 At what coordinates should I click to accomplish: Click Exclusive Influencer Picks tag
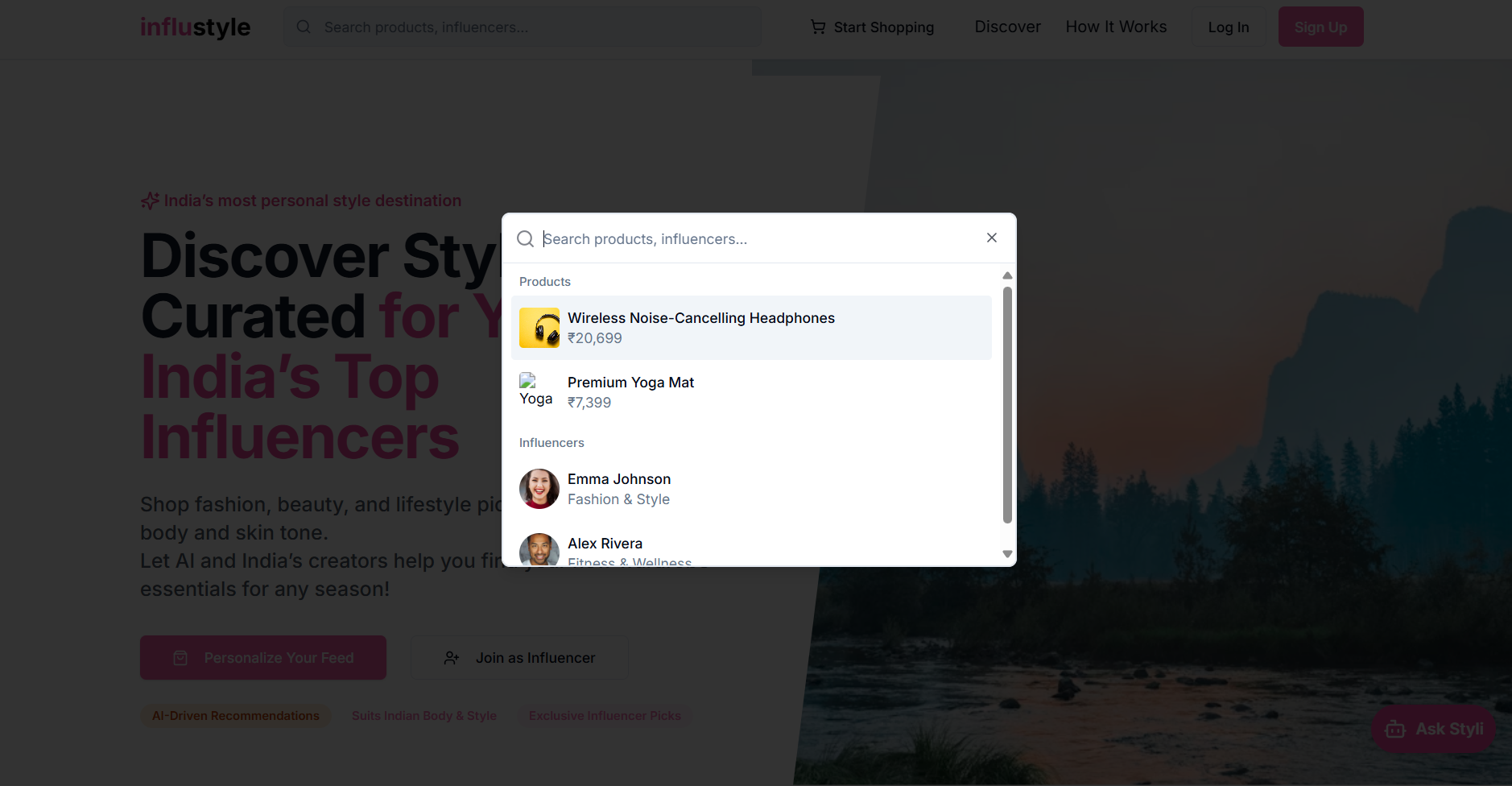tap(605, 716)
